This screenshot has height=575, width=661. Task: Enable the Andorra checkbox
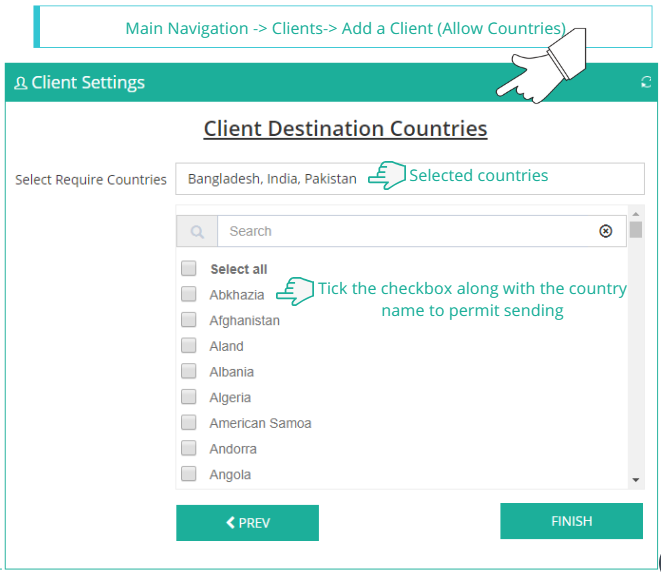(188, 448)
